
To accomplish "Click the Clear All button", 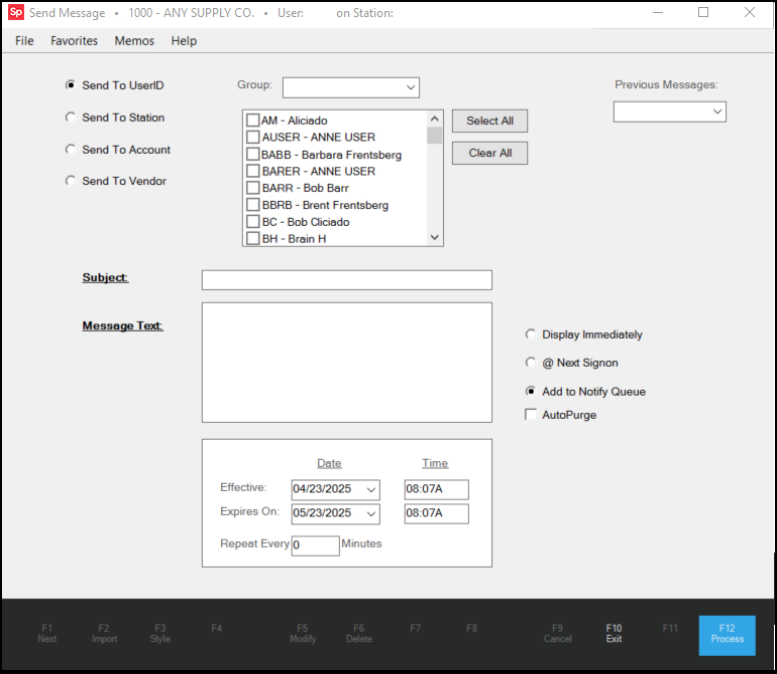I will pyautogui.click(x=490, y=153).
